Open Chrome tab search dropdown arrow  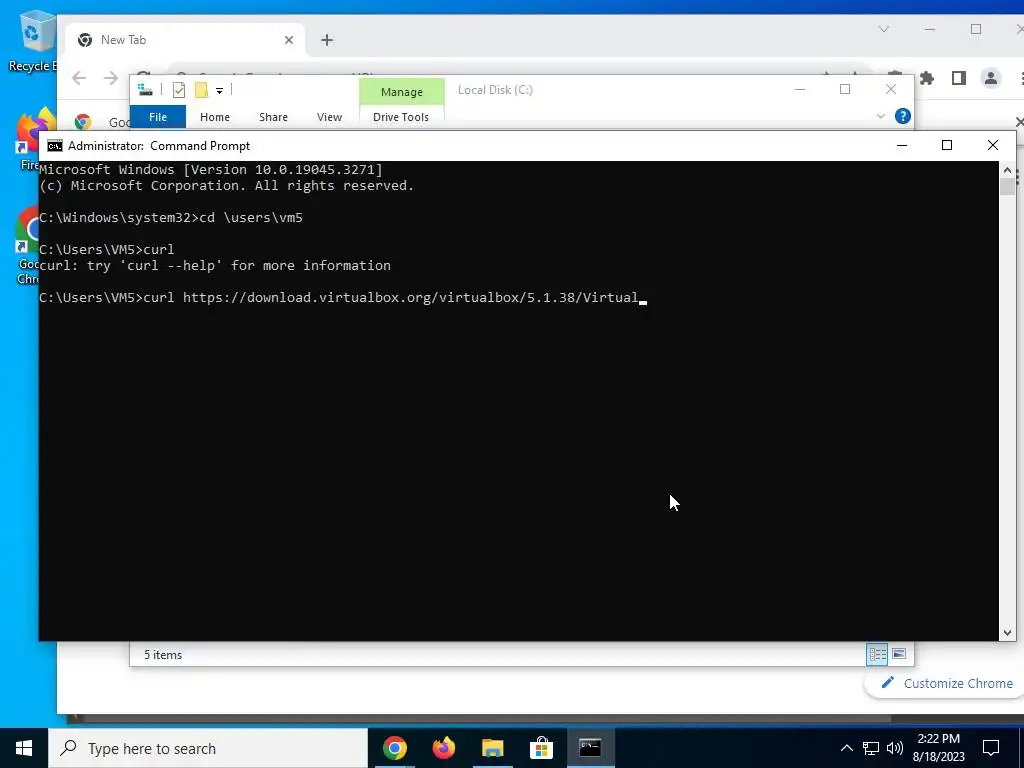pyautogui.click(x=884, y=29)
